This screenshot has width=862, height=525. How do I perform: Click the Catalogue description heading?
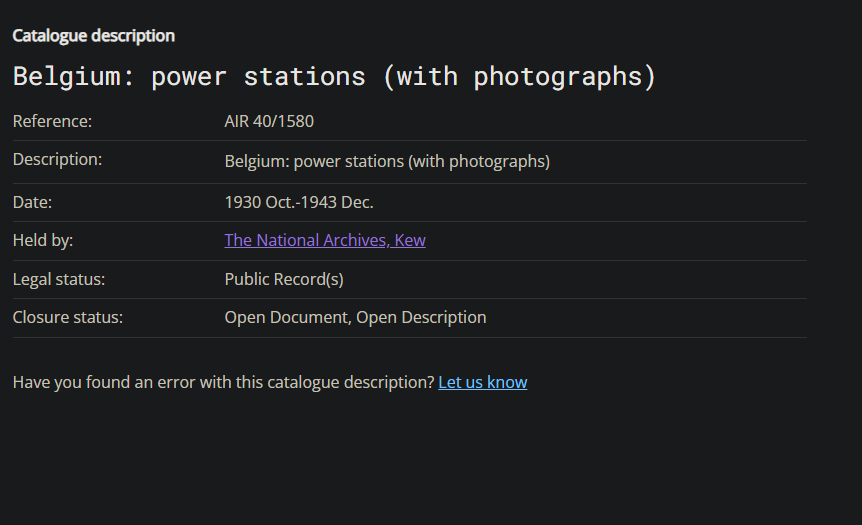coord(93,36)
